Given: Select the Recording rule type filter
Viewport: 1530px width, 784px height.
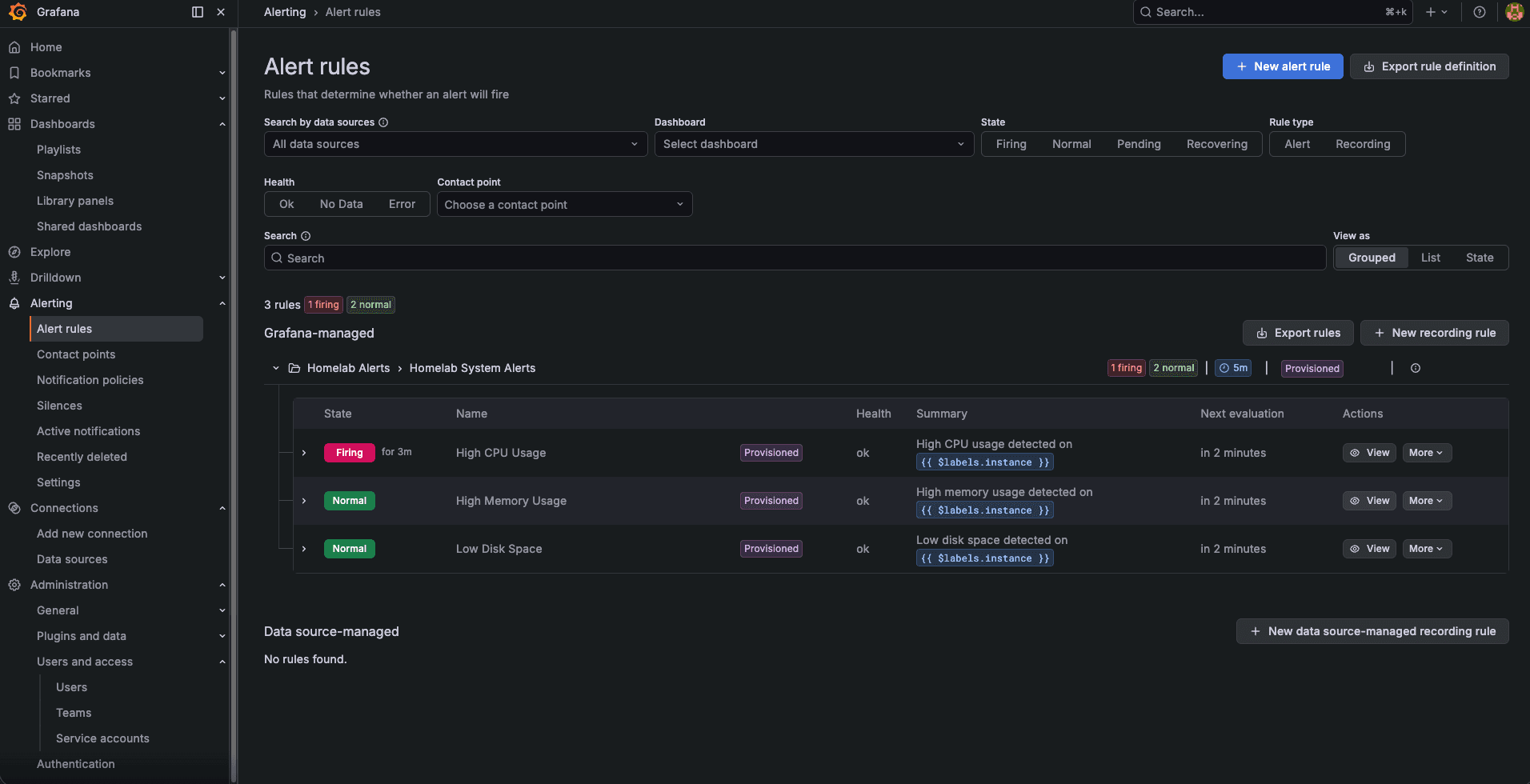Looking at the screenshot, I should point(1363,144).
